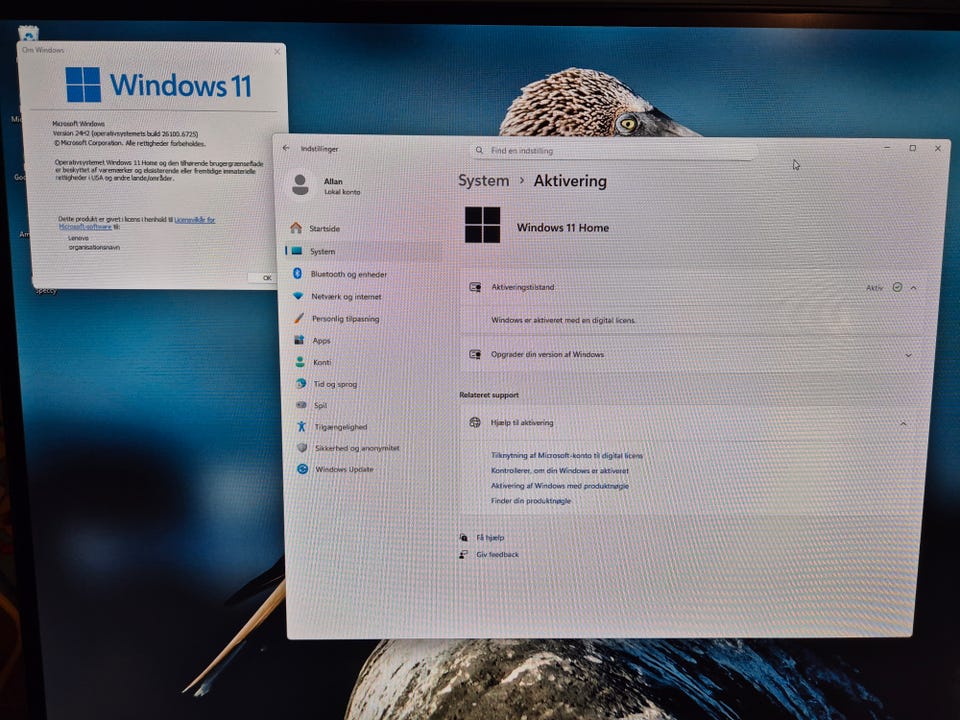Click the Opgrader din version row icon
Viewport: 960px width, 720px height.
click(x=474, y=354)
